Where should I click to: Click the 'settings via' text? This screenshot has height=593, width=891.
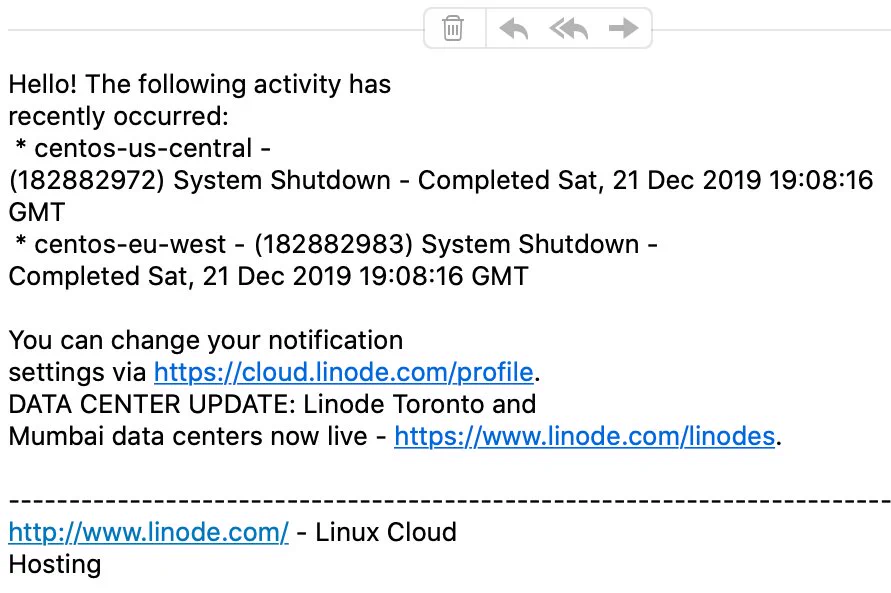77,373
